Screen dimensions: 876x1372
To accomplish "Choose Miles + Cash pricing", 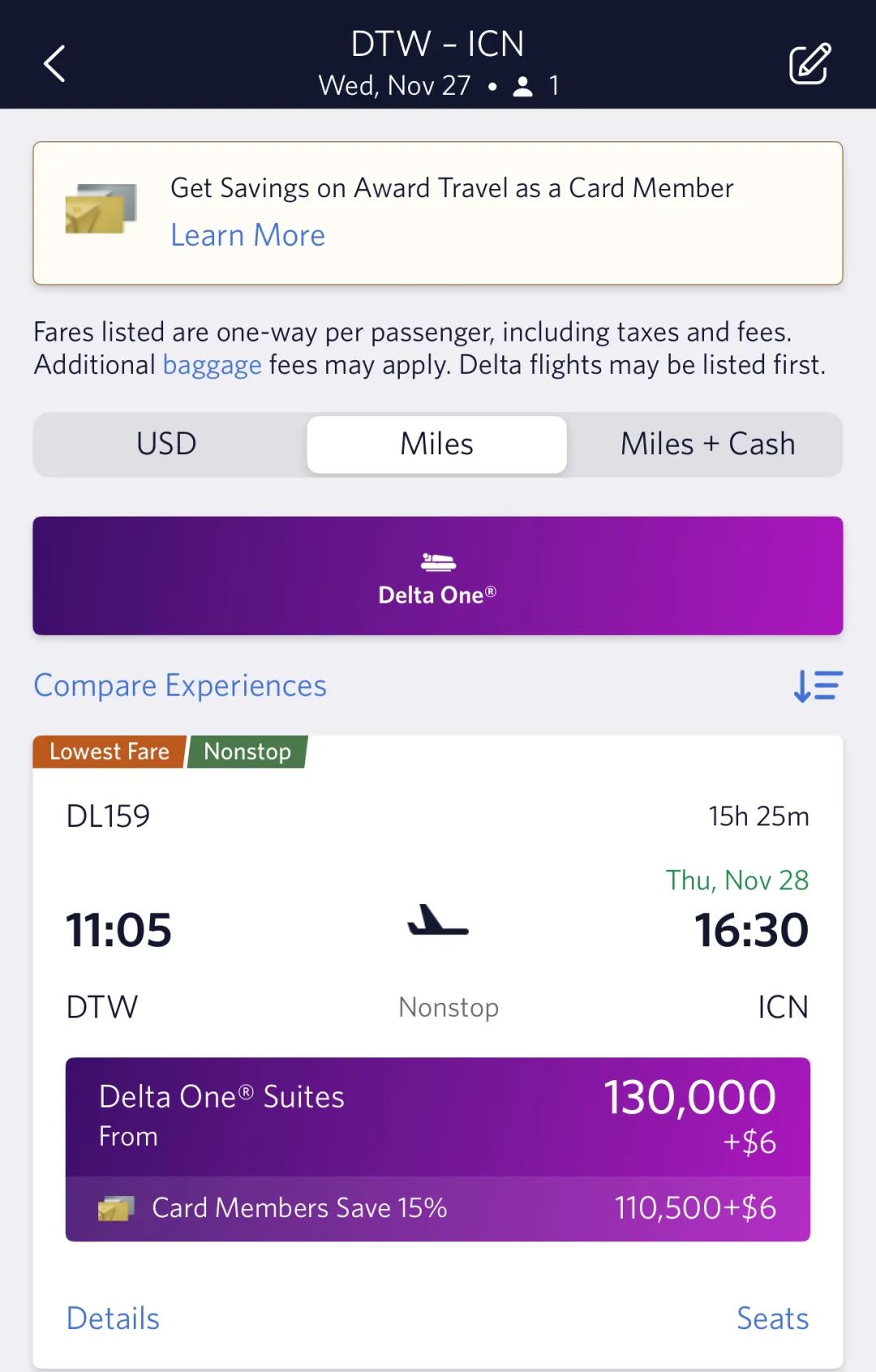I will point(707,444).
